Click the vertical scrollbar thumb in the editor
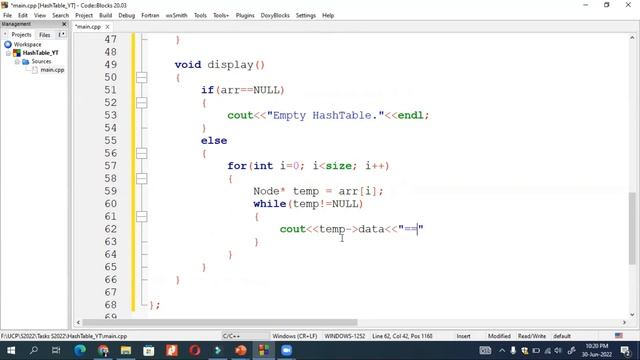 pyautogui.click(x=632, y=228)
